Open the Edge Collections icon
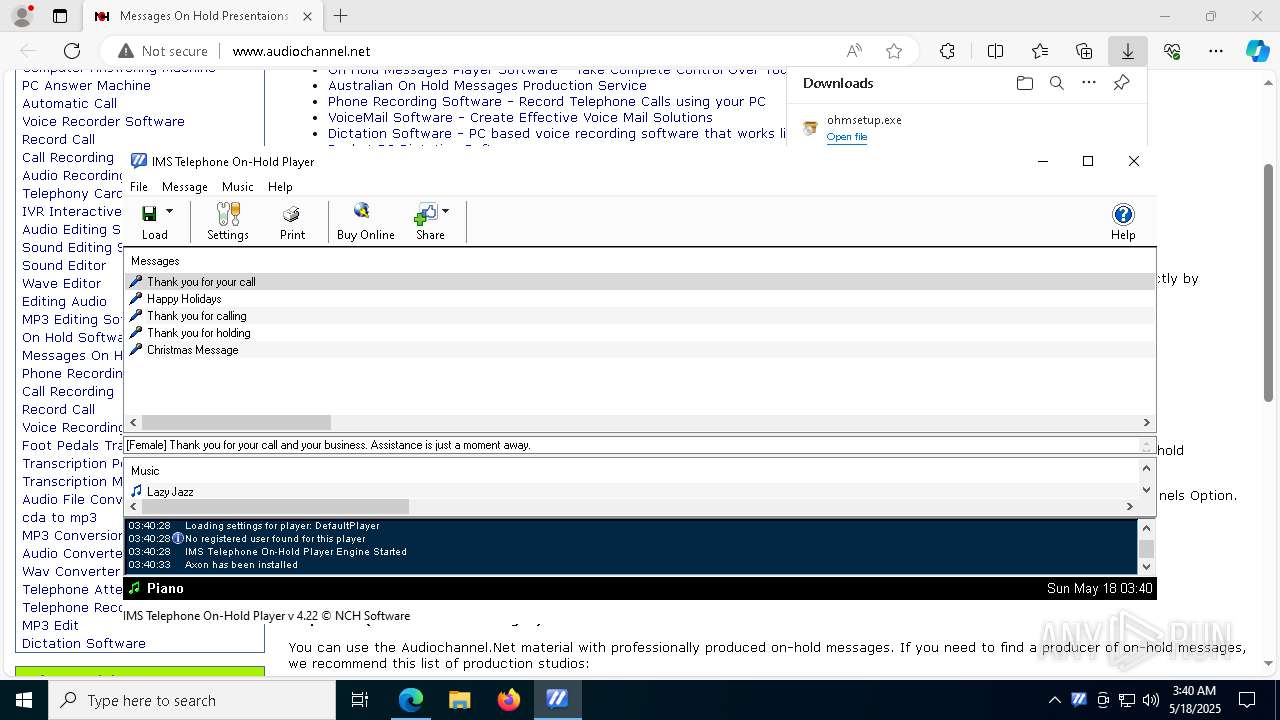 [x=1084, y=51]
